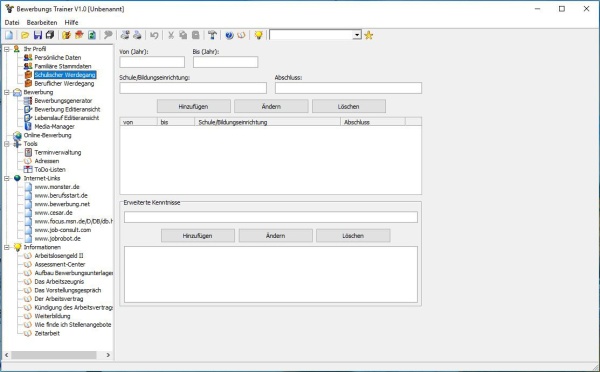Focus the Von (Jahr) input field
Image resolution: width=600 pixels, height=372 pixels.
pos(152,62)
